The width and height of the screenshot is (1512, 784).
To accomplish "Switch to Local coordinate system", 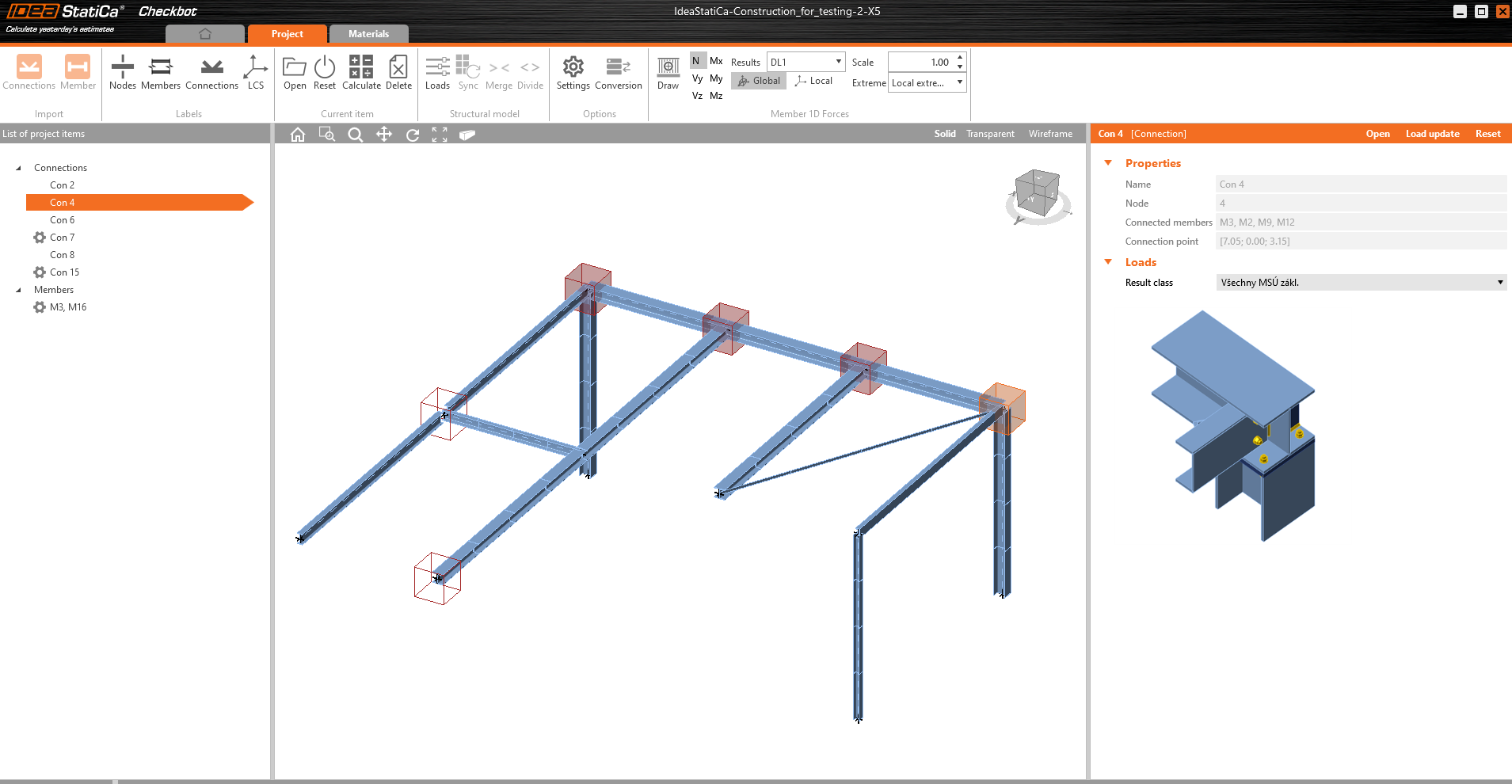I will 814,81.
